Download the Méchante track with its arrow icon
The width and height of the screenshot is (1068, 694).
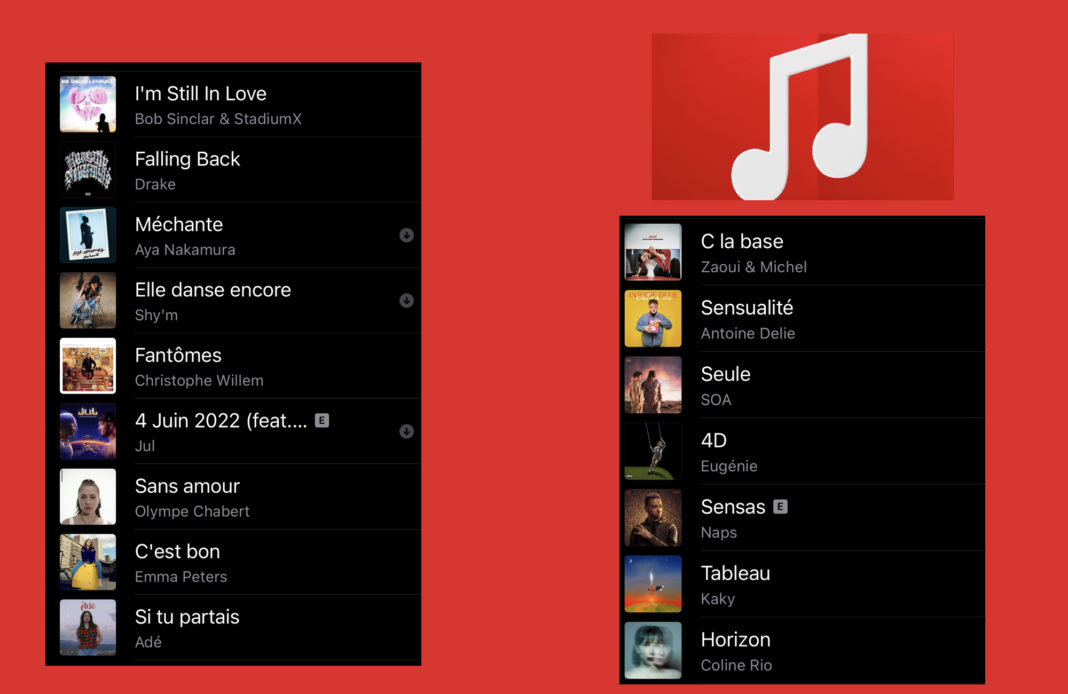tap(407, 235)
